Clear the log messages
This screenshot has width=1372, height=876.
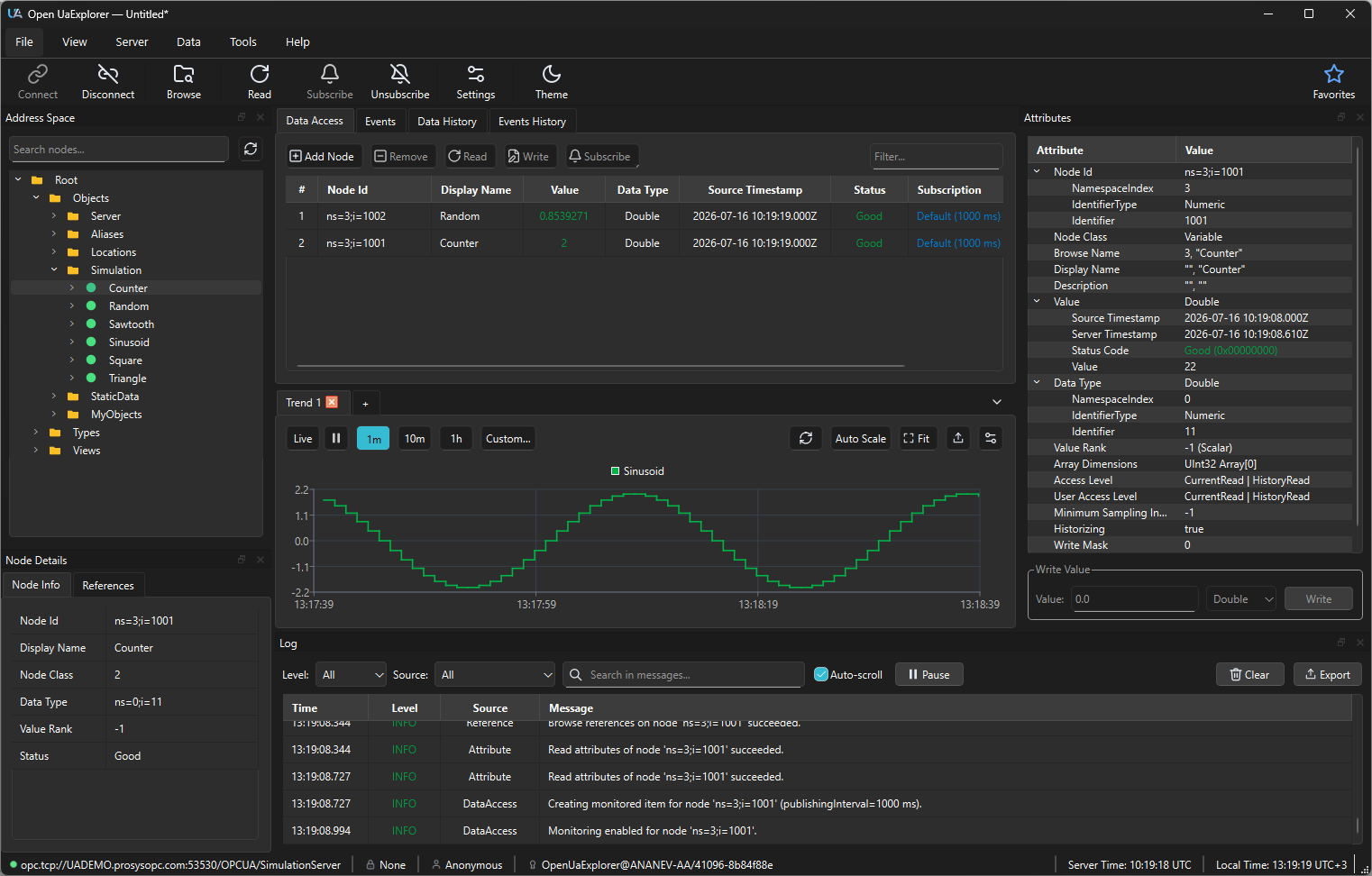pyautogui.click(x=1250, y=674)
